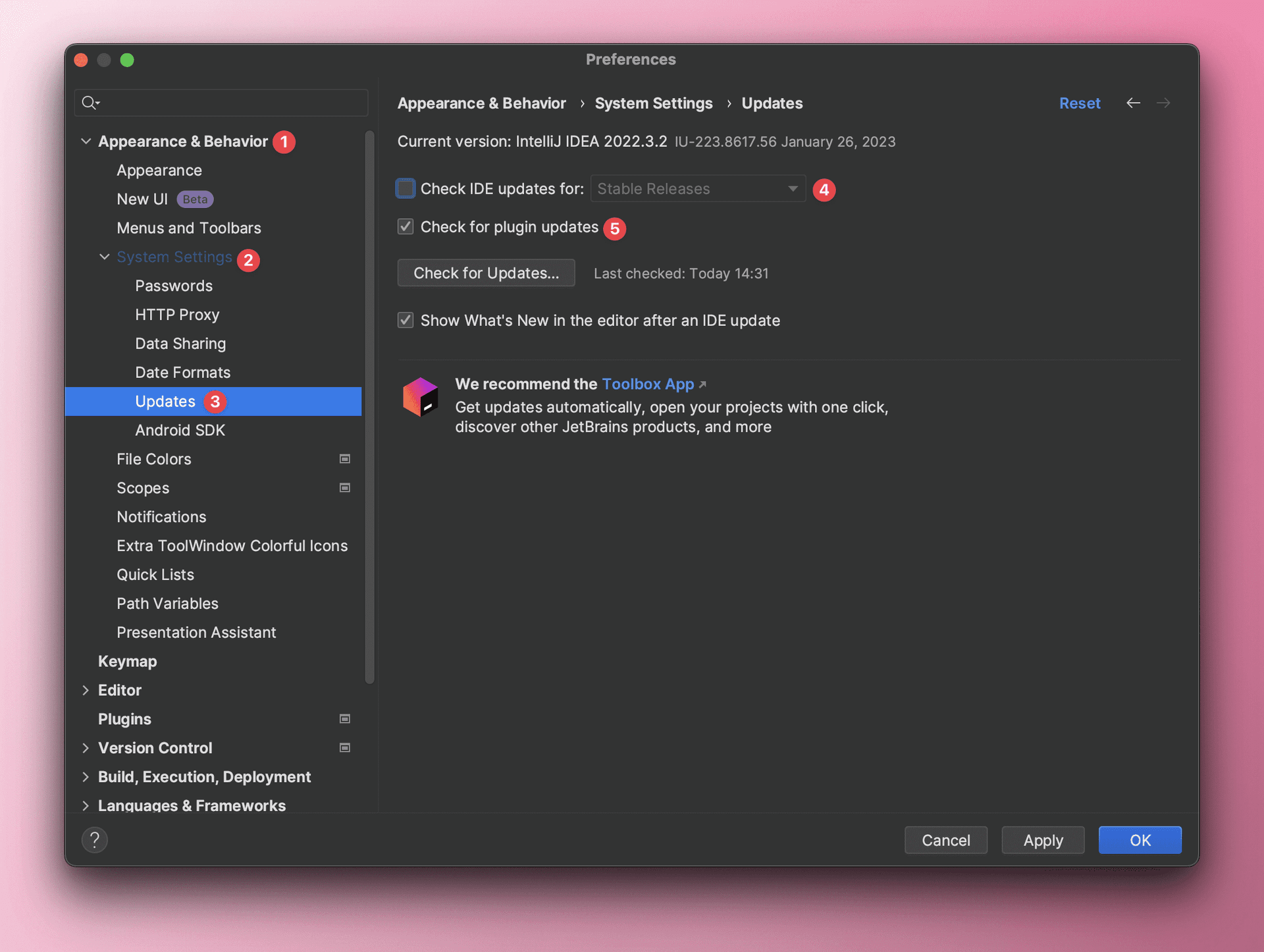Image resolution: width=1264 pixels, height=952 pixels.
Task: Click the Toolbox App cube logo
Action: click(x=421, y=396)
